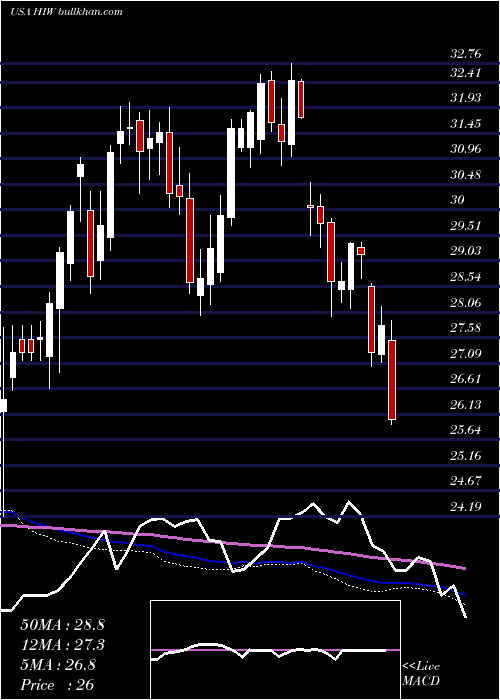Click the 24.19 price axis label

466,508
